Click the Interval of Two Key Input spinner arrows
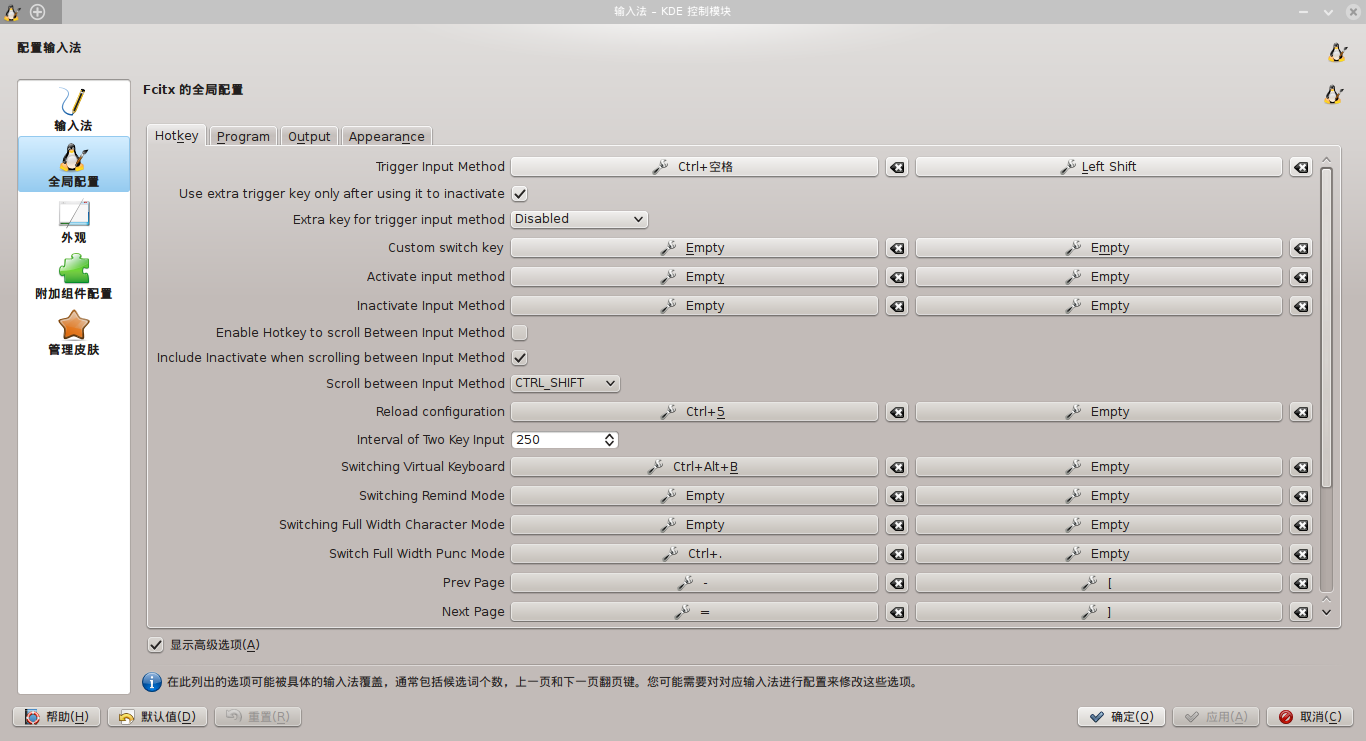The height and width of the screenshot is (741, 1366). (610, 440)
